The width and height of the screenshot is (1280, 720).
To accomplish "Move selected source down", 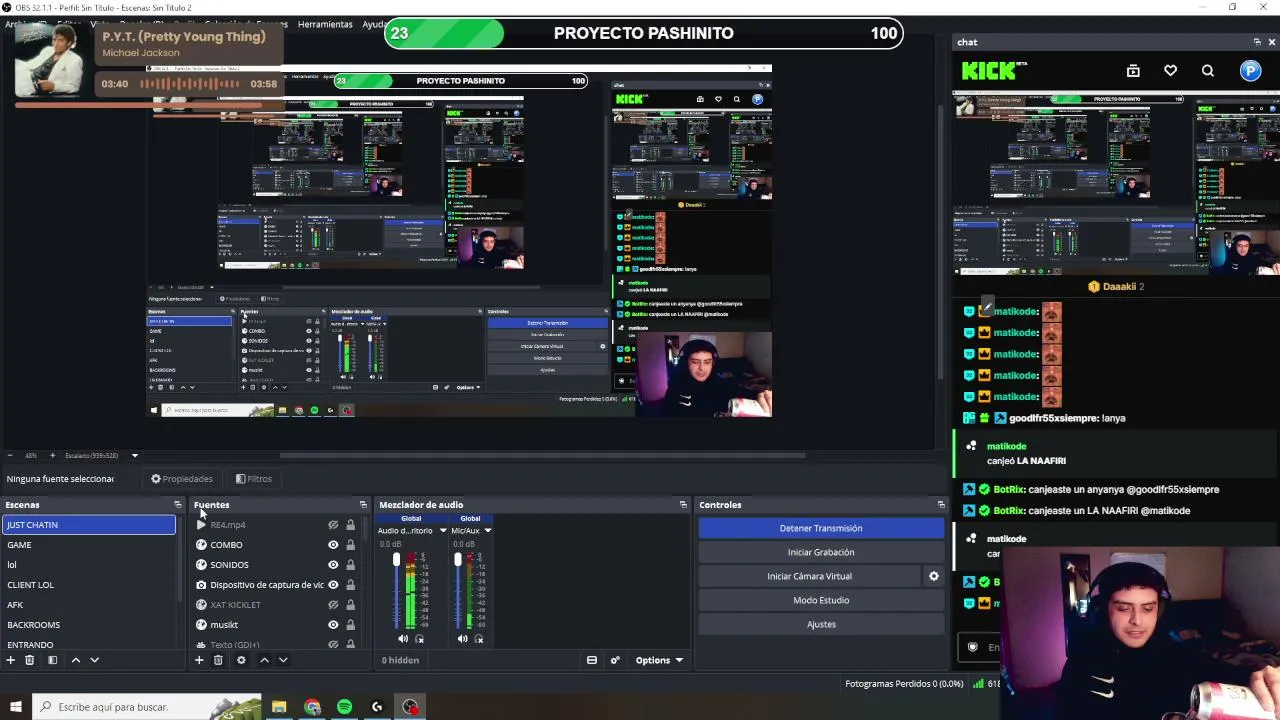I will click(283, 660).
